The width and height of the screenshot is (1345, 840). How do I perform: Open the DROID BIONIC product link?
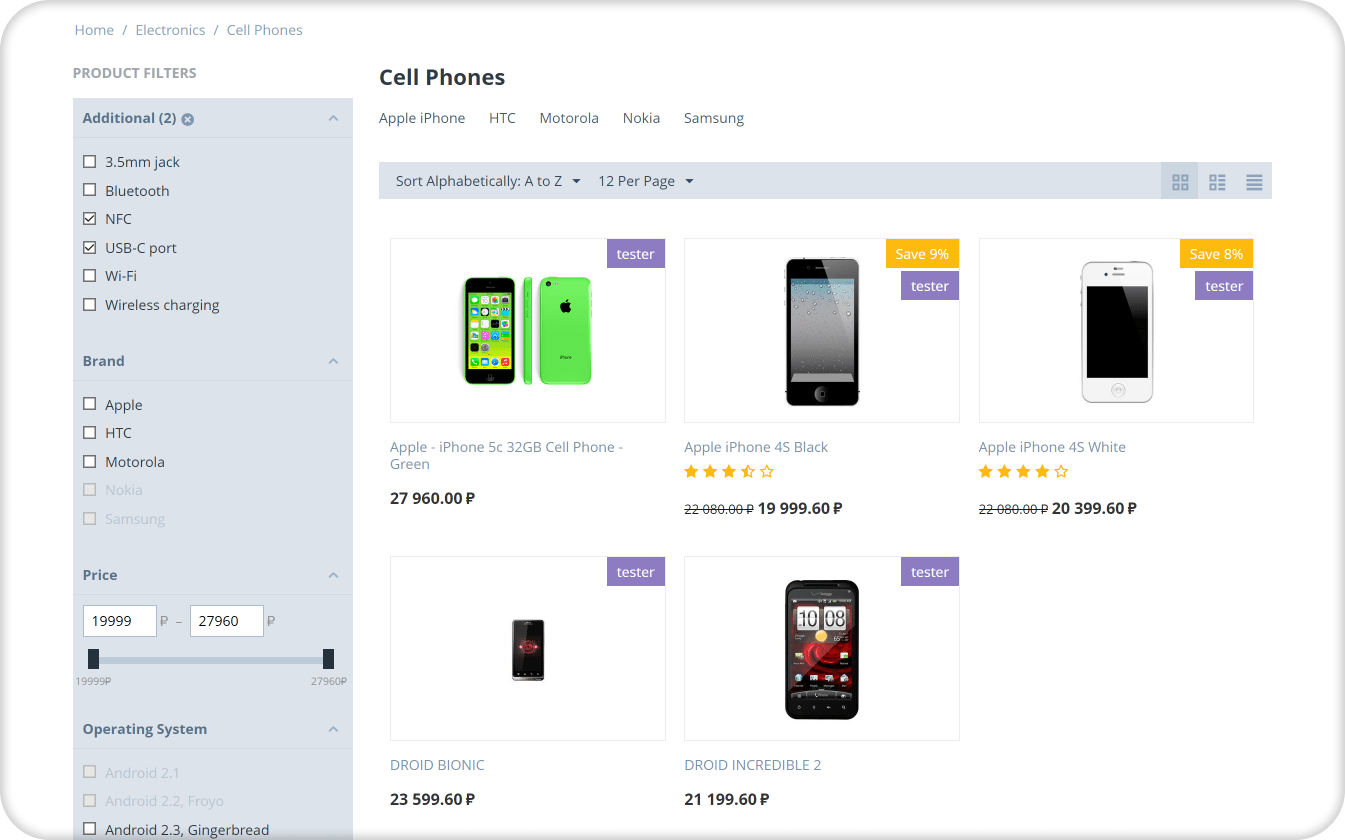click(x=437, y=765)
